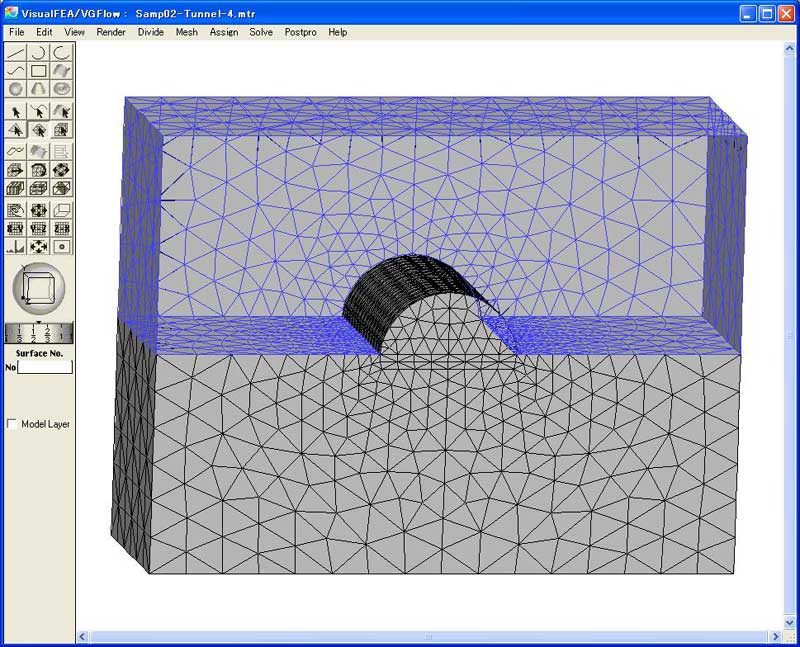Select the Sphere primitive tool

[x=16, y=89]
